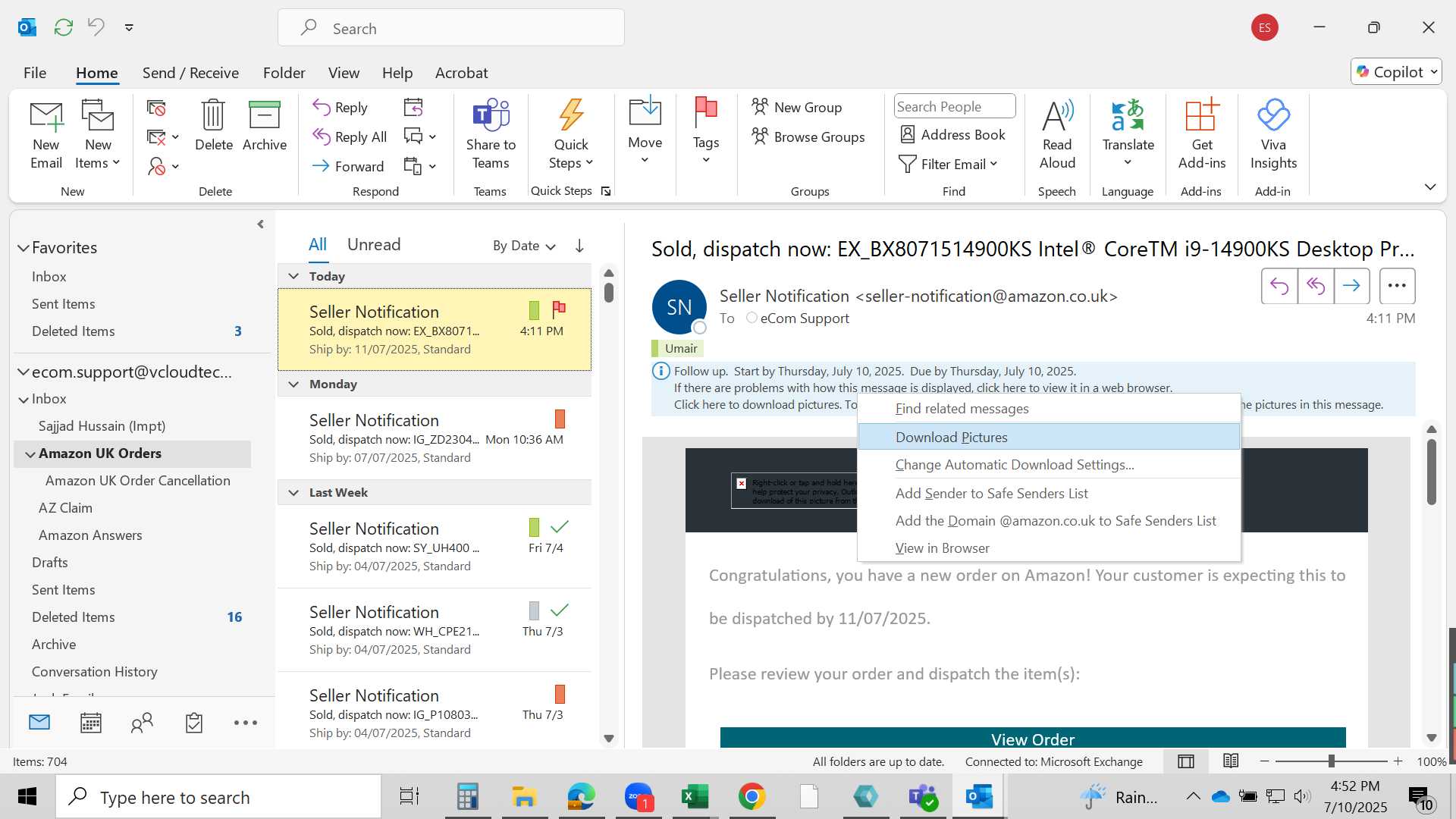1456x819 pixels.
Task: Reverse the sort order arrow
Action: pyautogui.click(x=579, y=246)
